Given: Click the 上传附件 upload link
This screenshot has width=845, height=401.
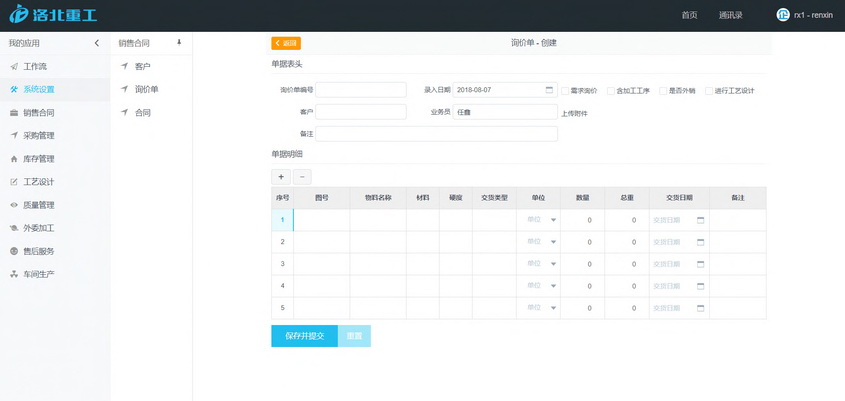Looking at the screenshot, I should click(574, 113).
